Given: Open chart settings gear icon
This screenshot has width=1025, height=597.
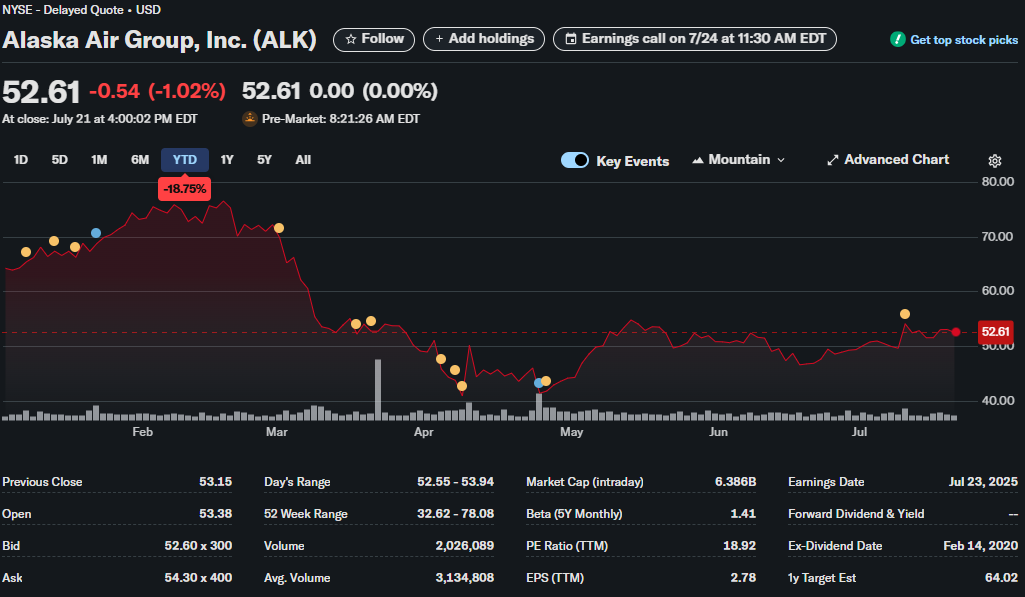Looking at the screenshot, I should coord(994,160).
